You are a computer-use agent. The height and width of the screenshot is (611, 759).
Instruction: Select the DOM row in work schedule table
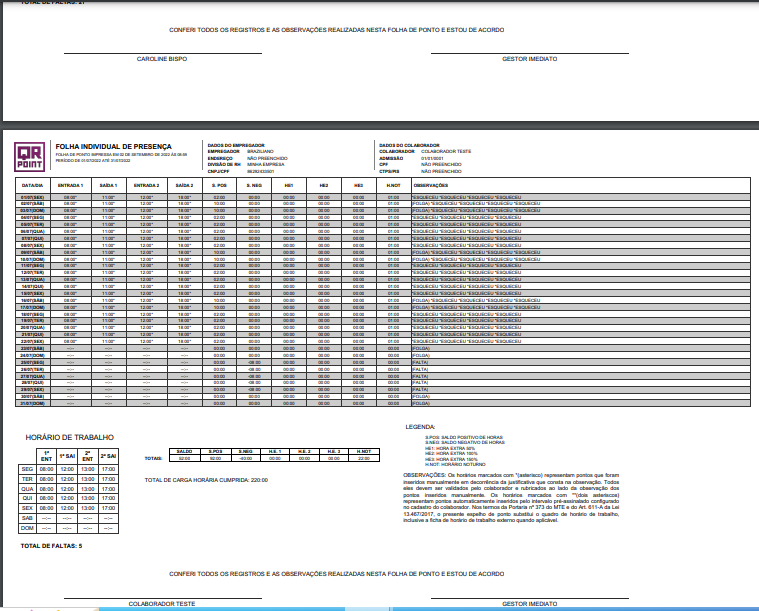(x=27, y=528)
